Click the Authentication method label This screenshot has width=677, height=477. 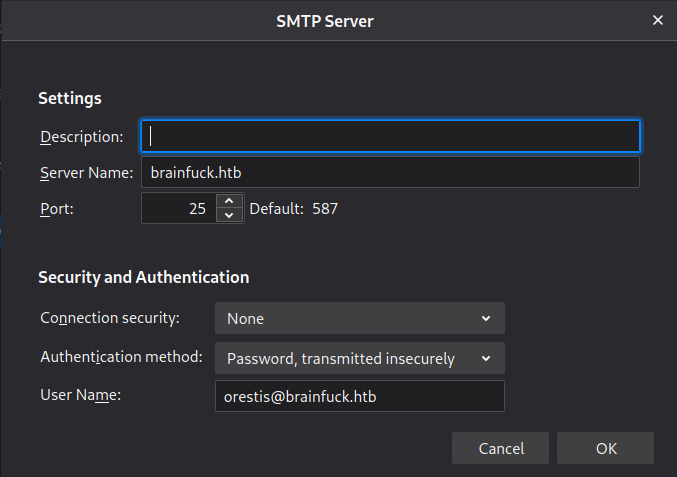coord(121,357)
